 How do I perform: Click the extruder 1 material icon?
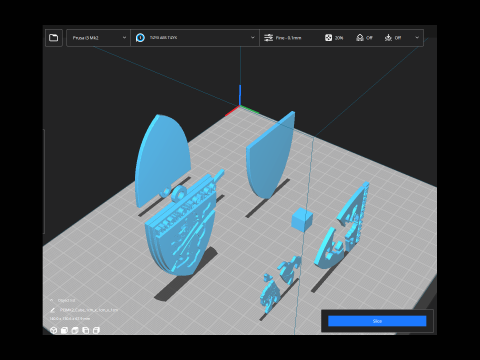[x=140, y=38]
